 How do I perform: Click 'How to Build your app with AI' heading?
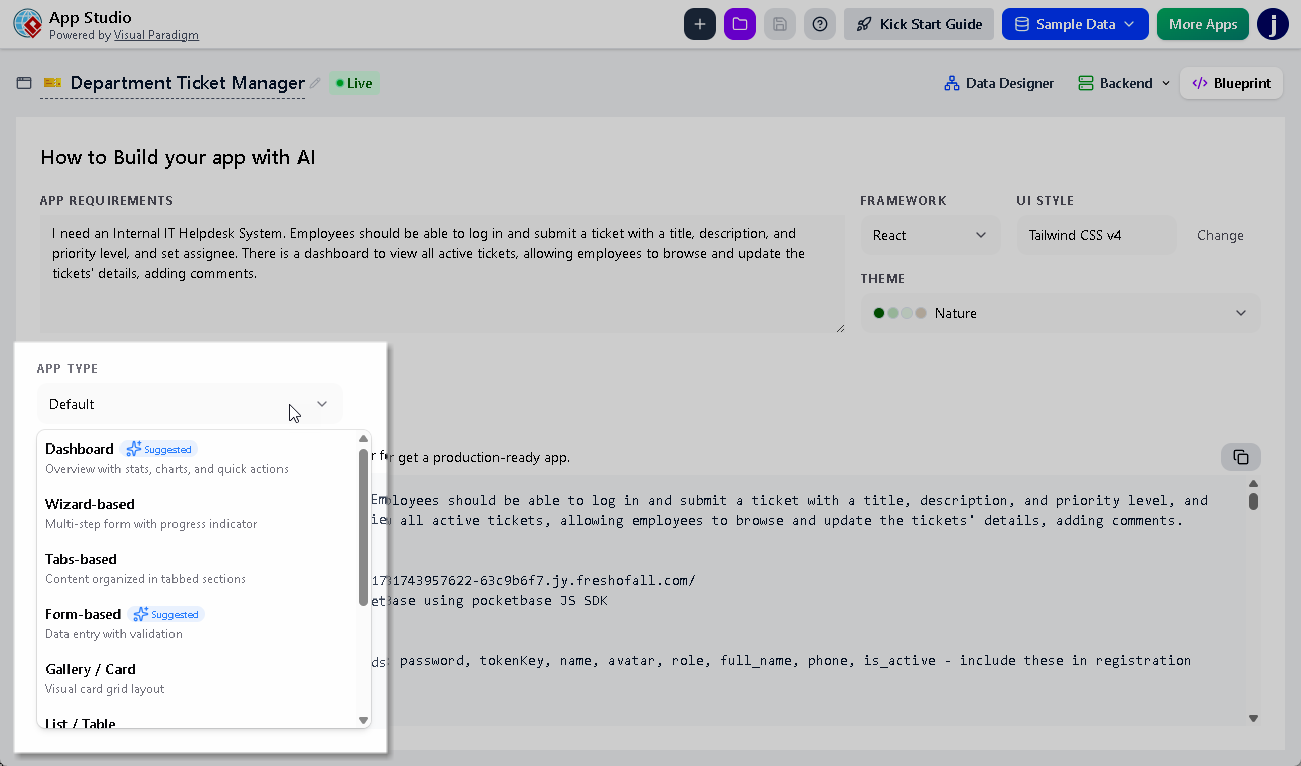(178, 157)
